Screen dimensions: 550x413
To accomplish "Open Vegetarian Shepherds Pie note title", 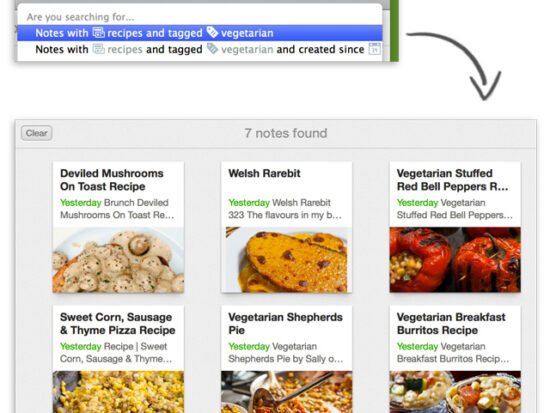I will [285, 324].
